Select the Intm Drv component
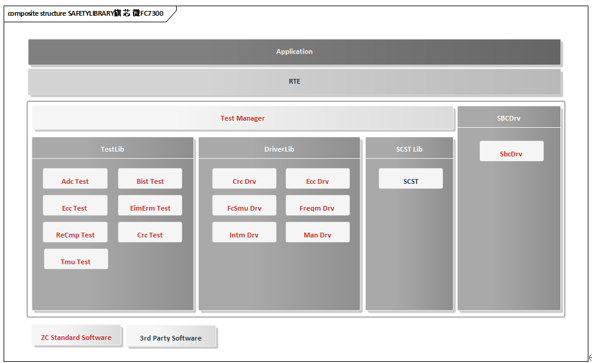This screenshot has width=592, height=363. tap(244, 232)
